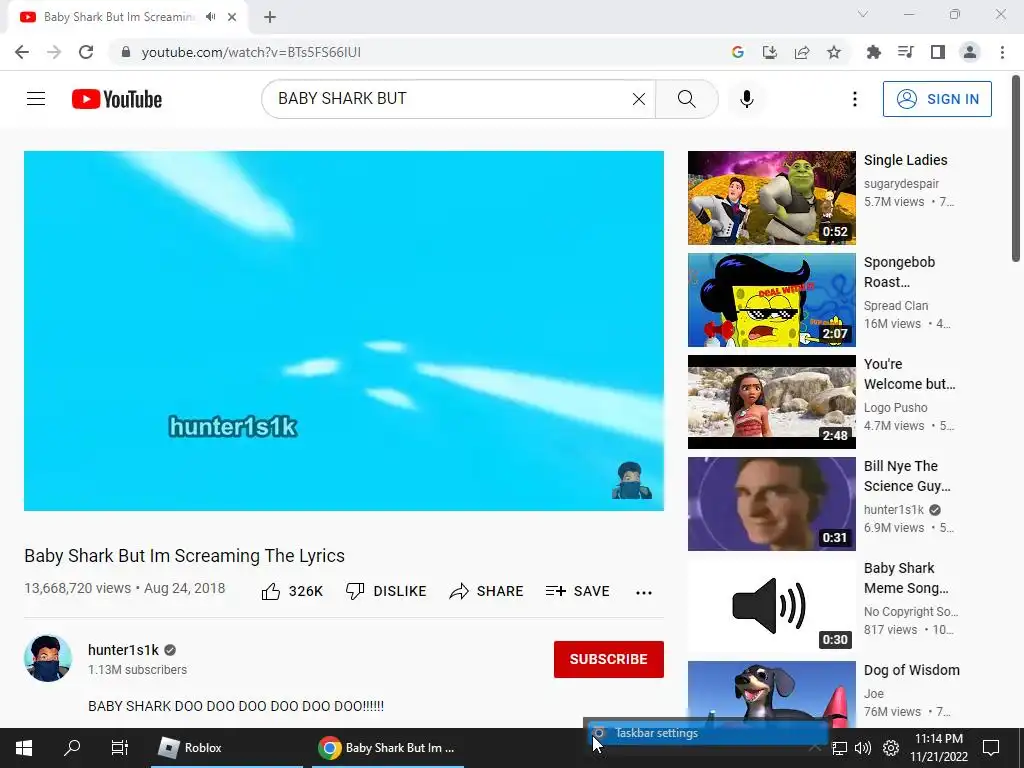Open the network tray icon
This screenshot has height=768, width=1024.
click(839, 748)
